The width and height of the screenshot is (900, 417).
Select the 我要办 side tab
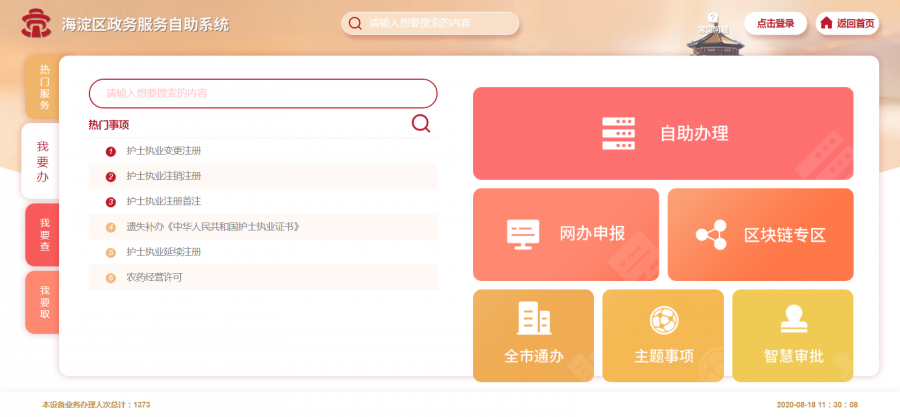(x=42, y=162)
